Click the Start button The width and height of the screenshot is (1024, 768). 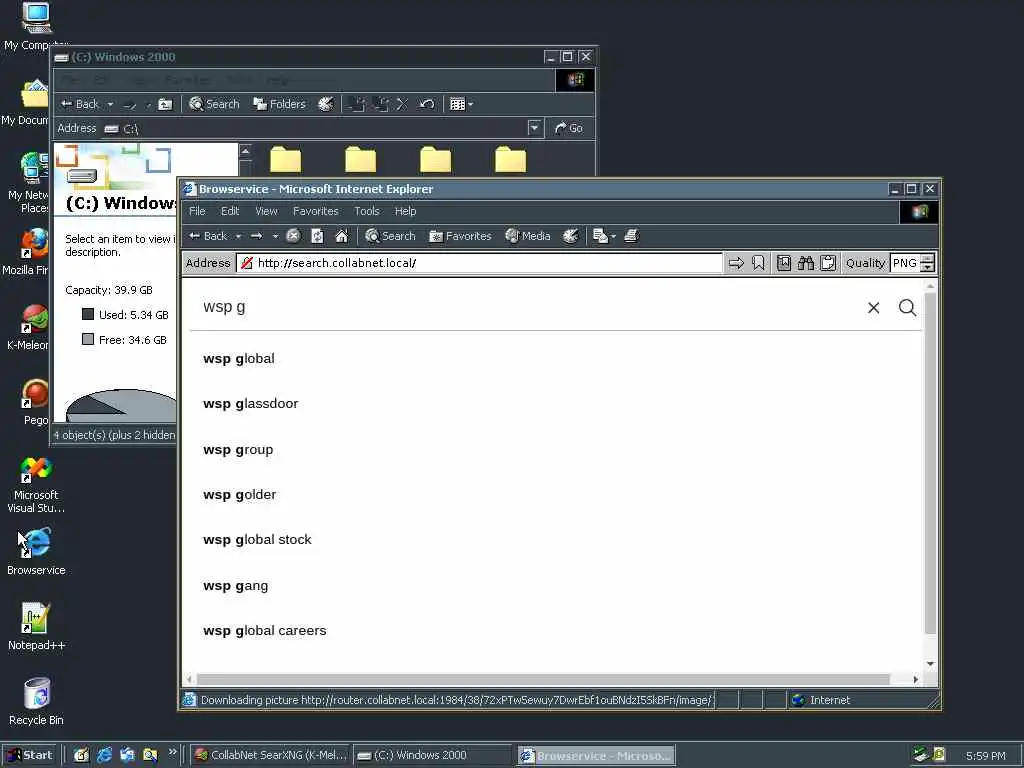point(30,755)
